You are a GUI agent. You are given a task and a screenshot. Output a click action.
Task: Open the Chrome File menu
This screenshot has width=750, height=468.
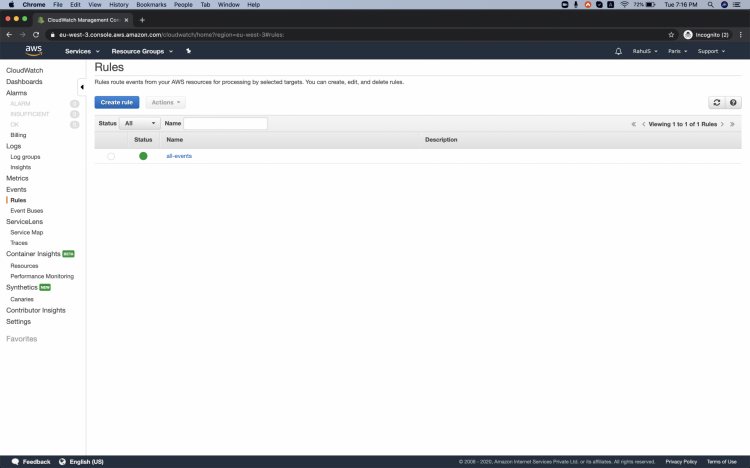58,4
